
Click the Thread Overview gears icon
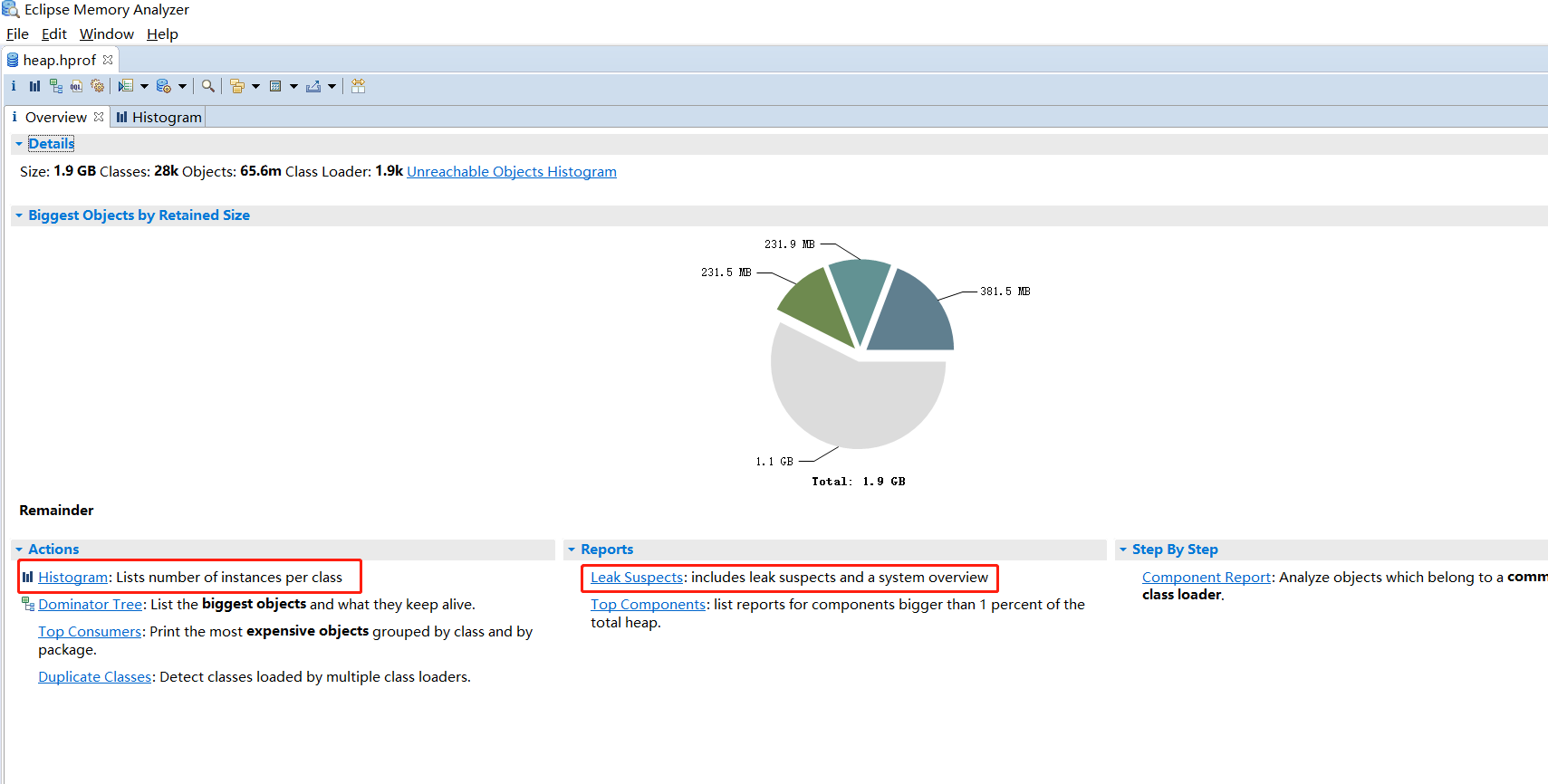pos(97,86)
